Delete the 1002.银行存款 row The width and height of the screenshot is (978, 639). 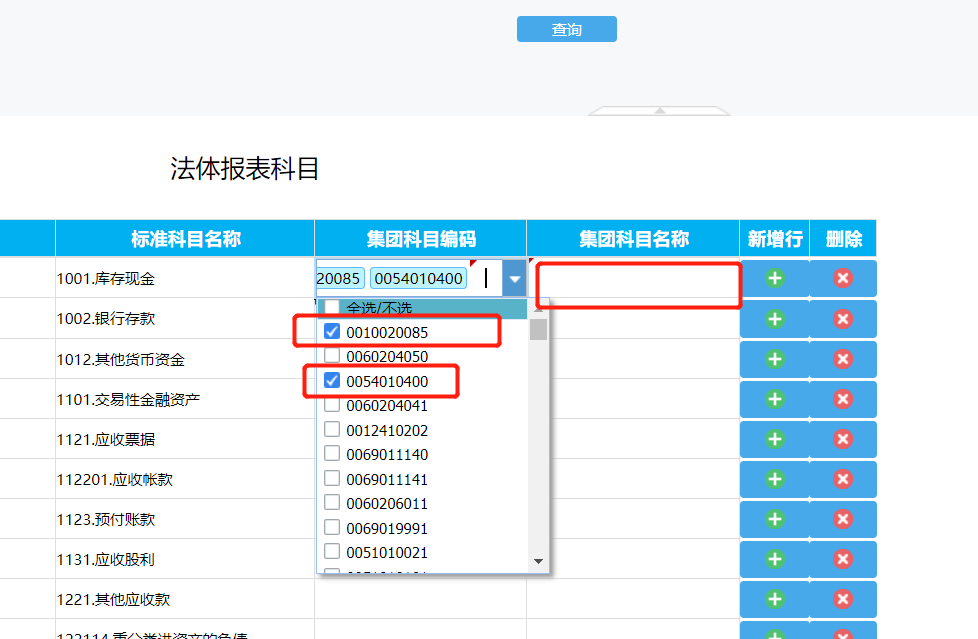843,320
